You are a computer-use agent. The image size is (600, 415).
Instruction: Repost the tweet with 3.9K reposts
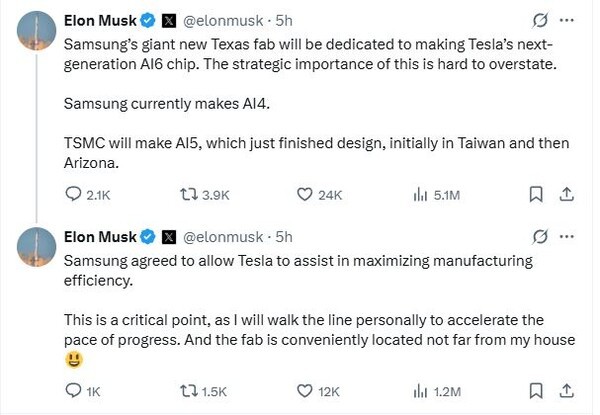point(186,195)
